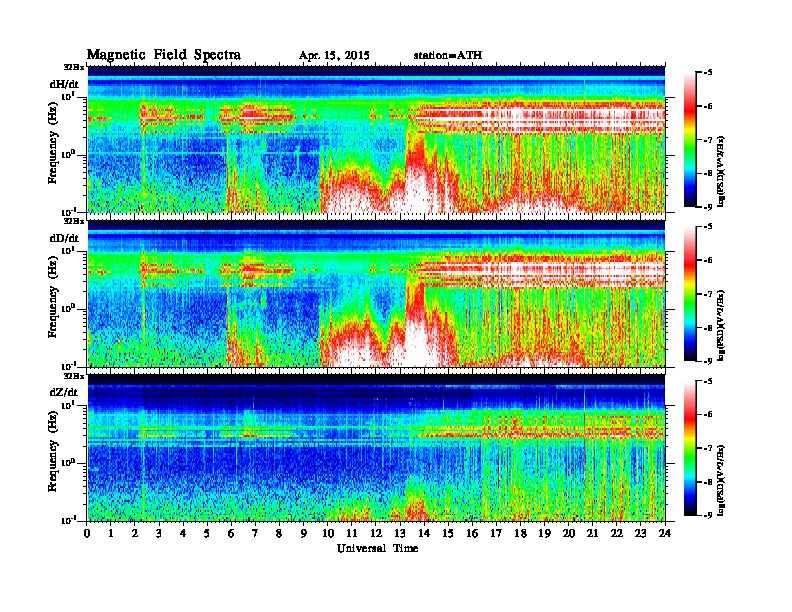The height and width of the screenshot is (612, 792).
Task: Click the dZ/dt panel color scale bar
Action: (x=690, y=448)
